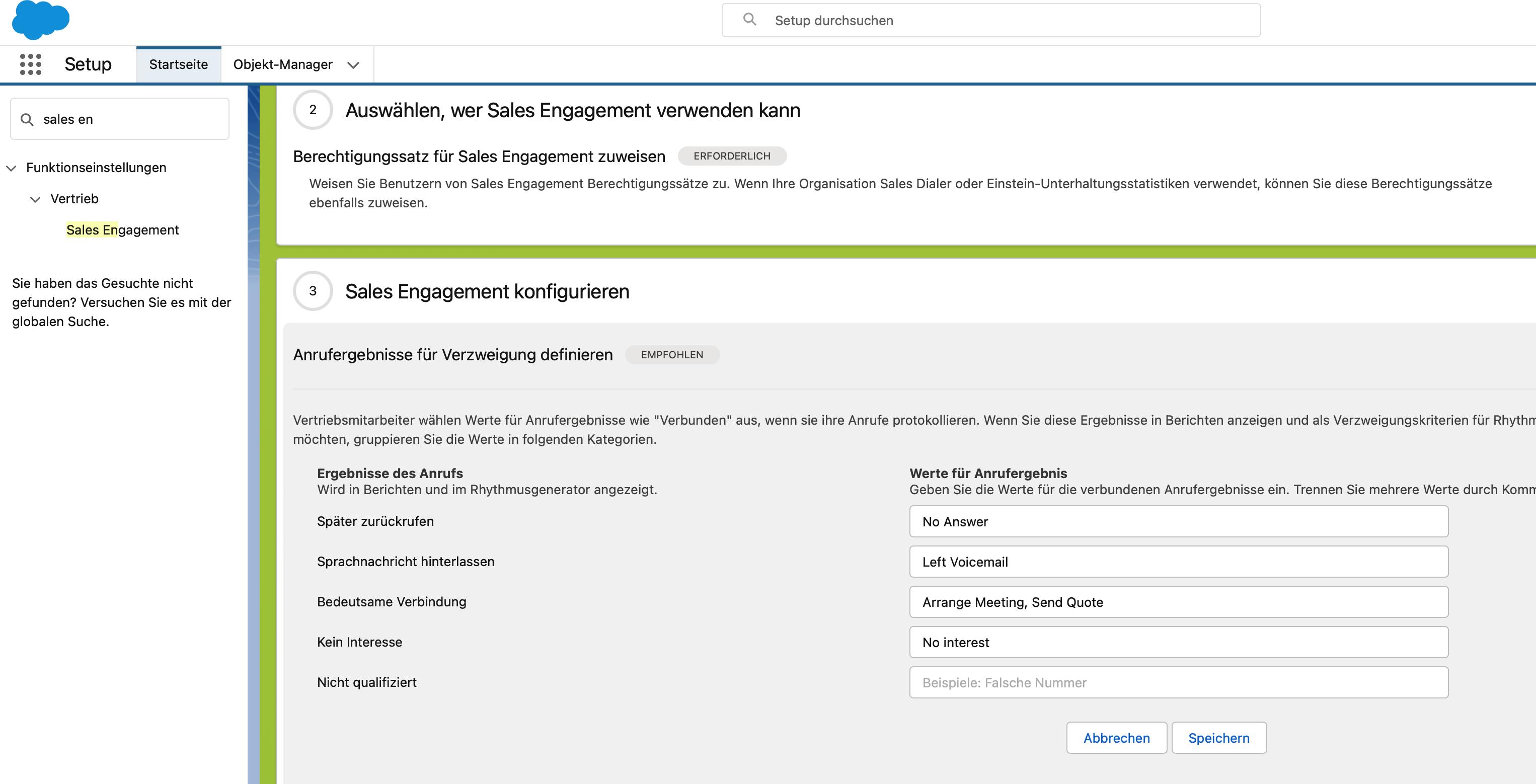Open Sales Engagement in sidebar
This screenshot has height=784, width=1536.
[x=122, y=230]
